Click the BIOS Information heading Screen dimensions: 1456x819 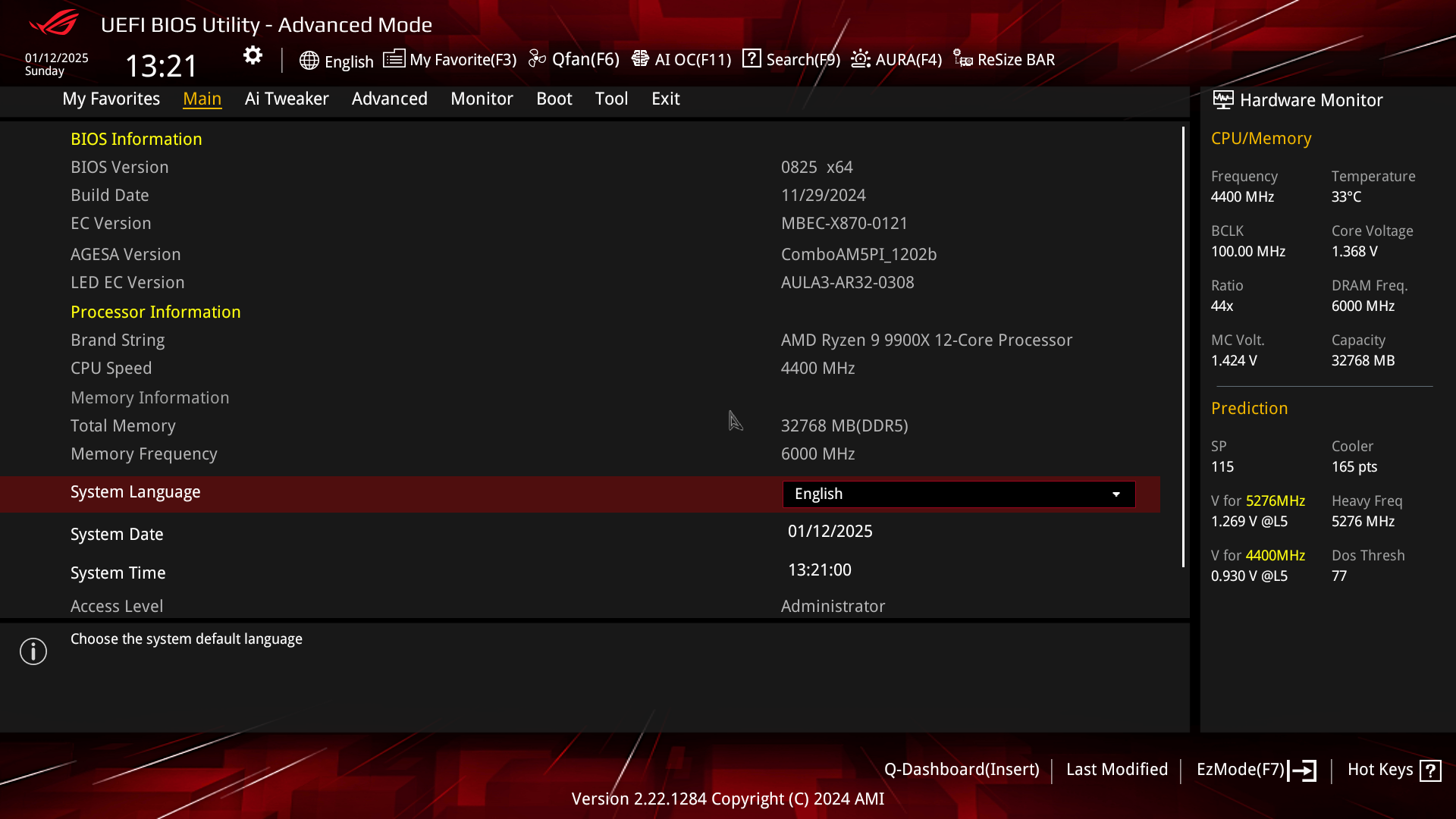pos(136,139)
